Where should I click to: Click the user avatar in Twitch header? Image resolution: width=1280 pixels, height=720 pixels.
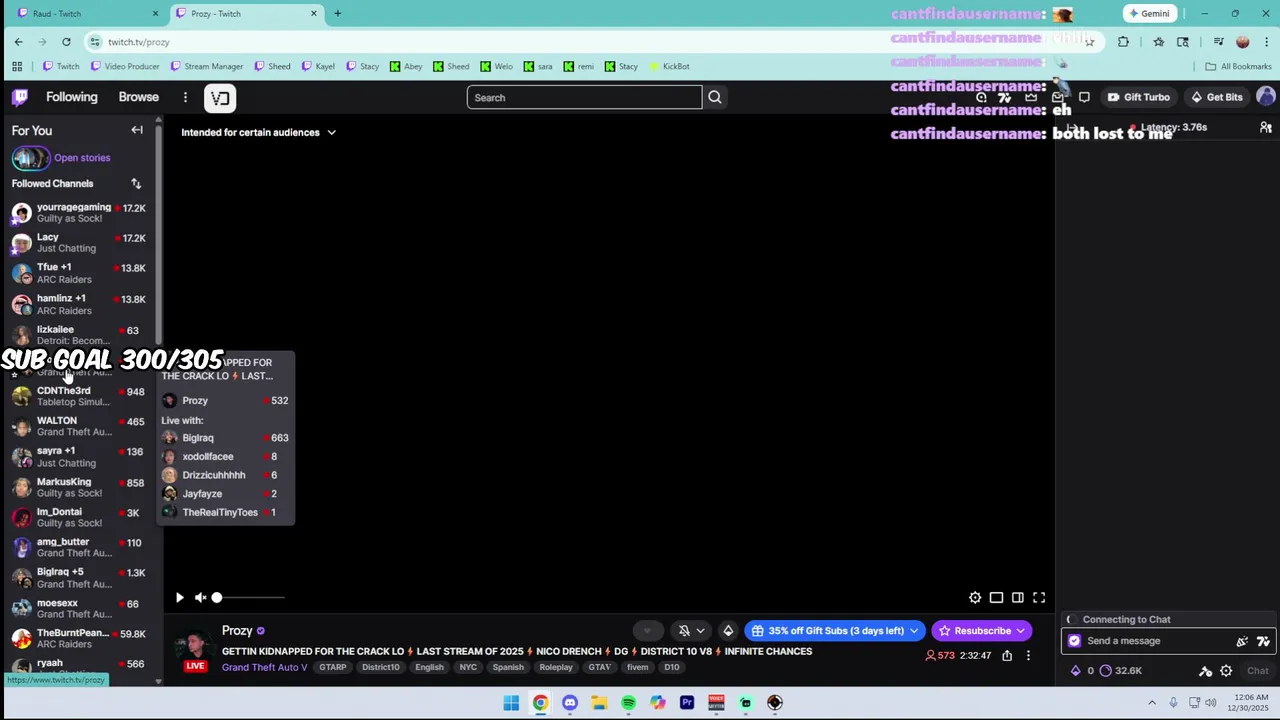click(1265, 97)
